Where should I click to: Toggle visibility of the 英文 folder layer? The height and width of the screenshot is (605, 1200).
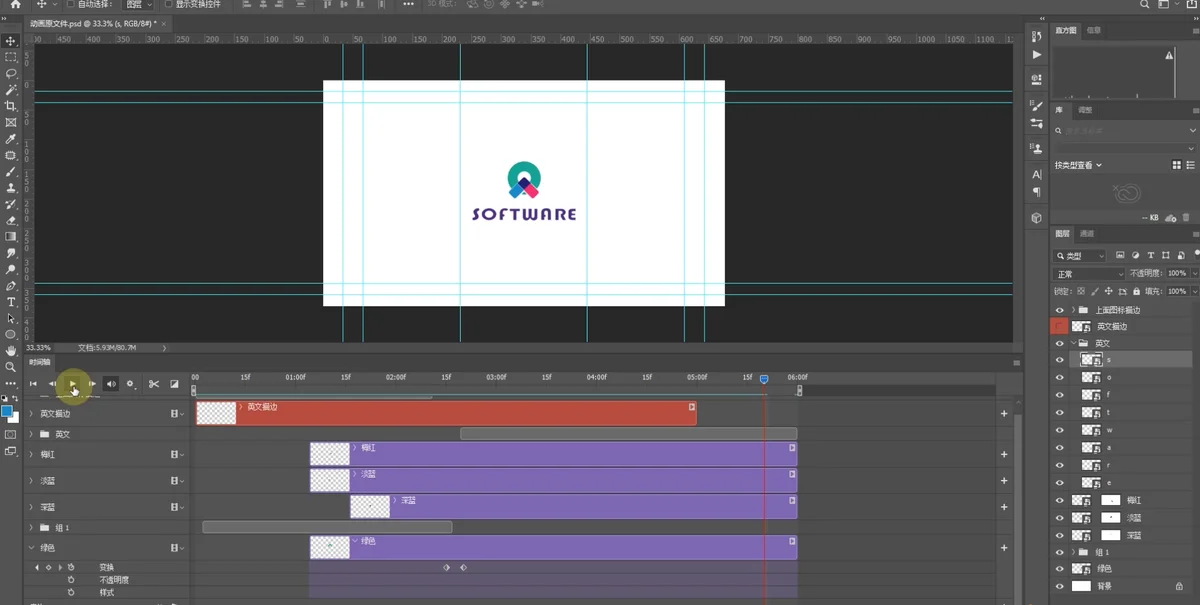[1060, 343]
